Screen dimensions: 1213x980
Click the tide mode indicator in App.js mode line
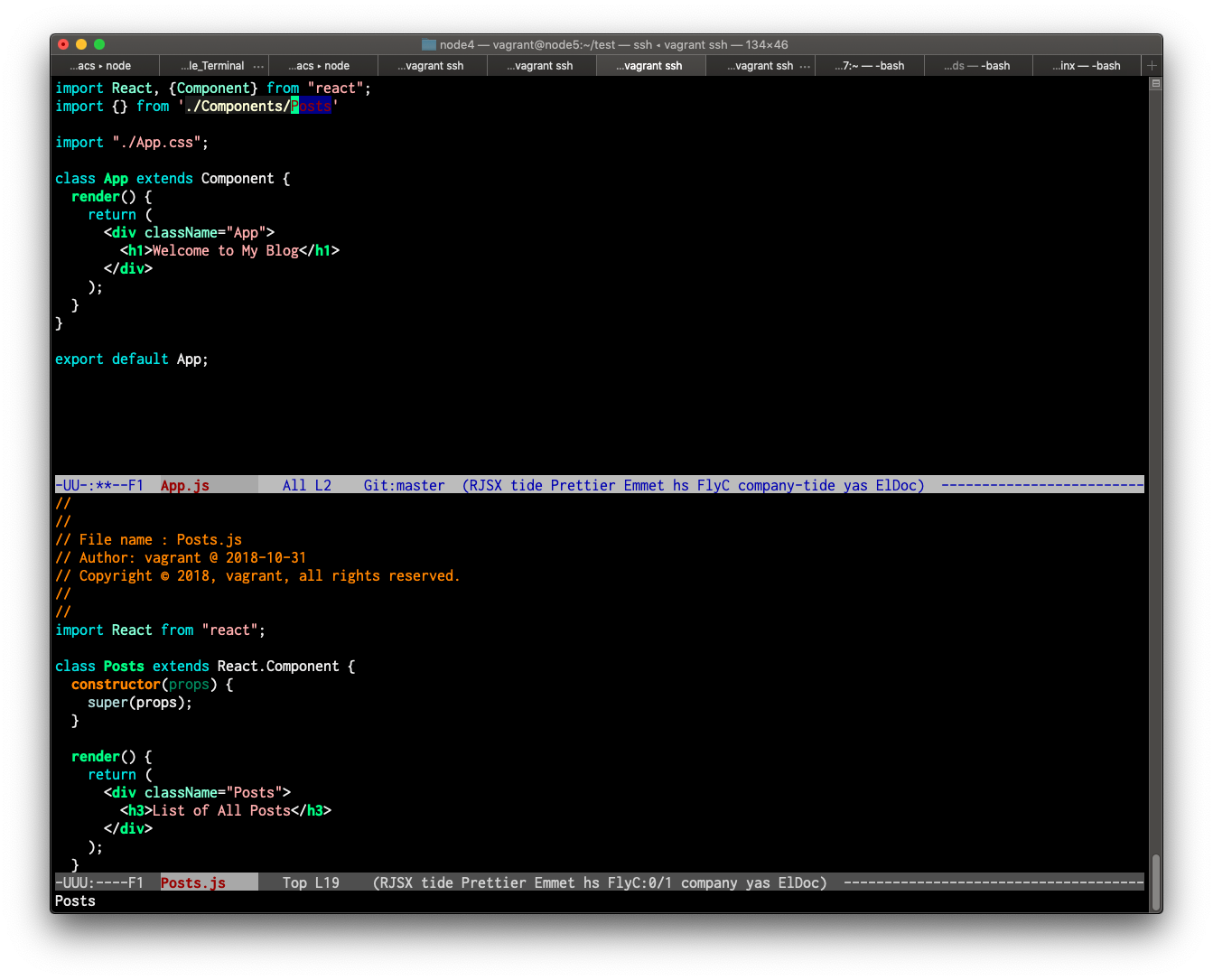[x=526, y=485]
